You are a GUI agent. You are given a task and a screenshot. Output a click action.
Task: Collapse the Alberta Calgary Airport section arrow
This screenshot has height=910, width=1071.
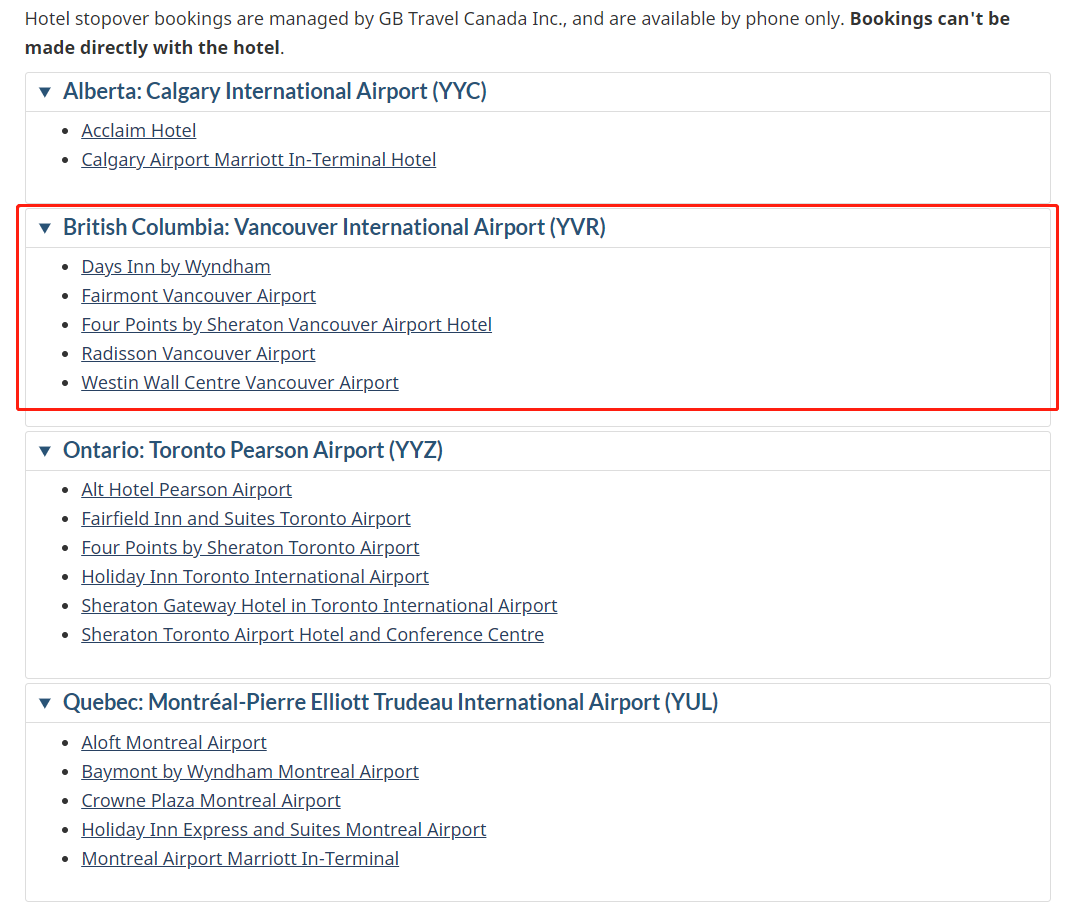45,92
